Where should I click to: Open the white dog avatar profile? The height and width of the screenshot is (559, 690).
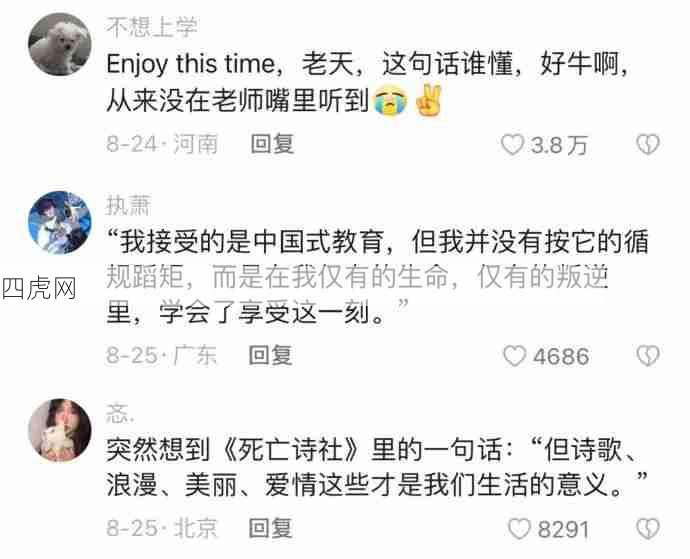[x=59, y=44]
